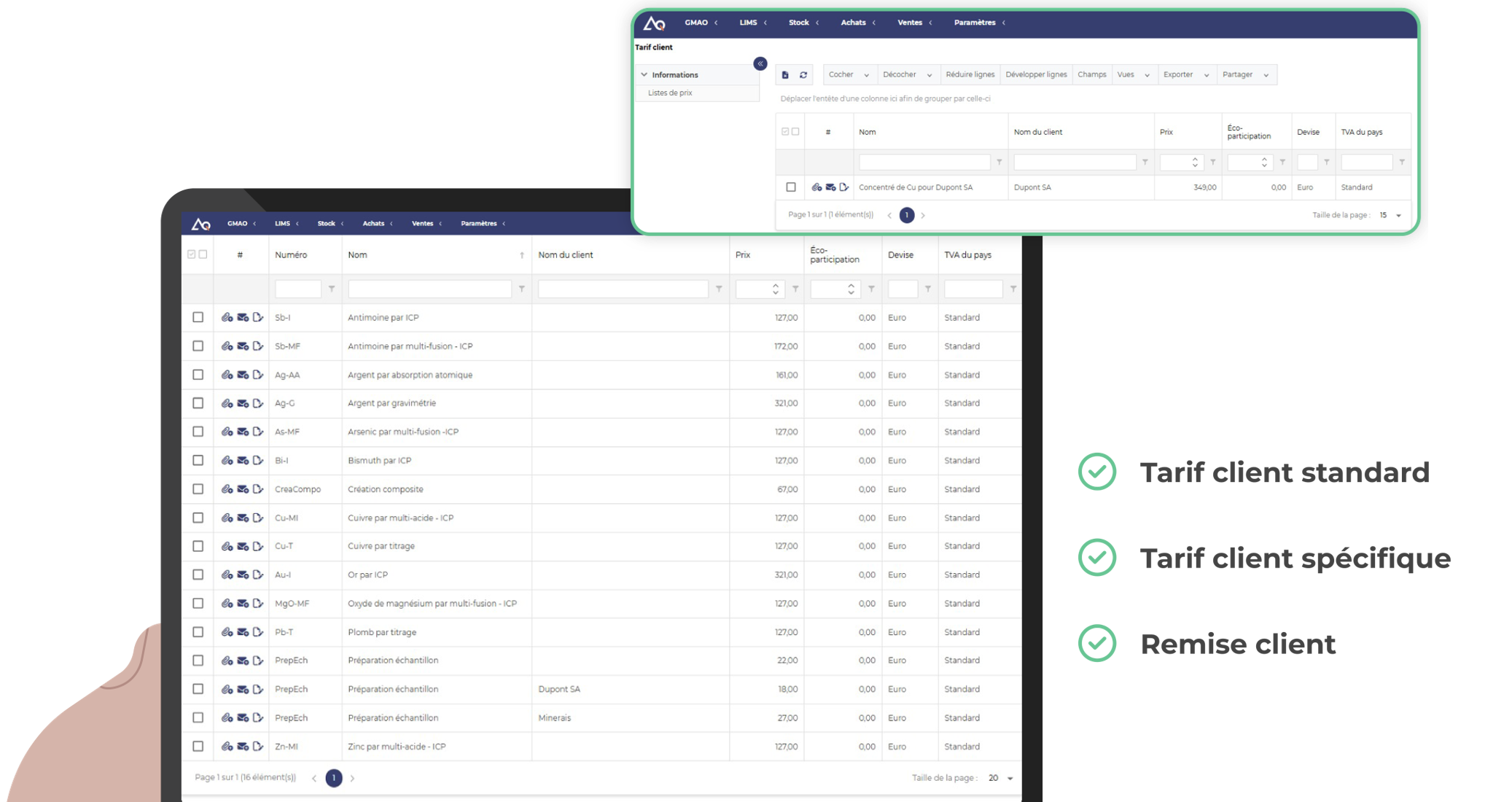Viewport: 1512px width, 802px height.
Task: Click the filter icon for Nom du client in the tablet grid
Action: [719, 289]
